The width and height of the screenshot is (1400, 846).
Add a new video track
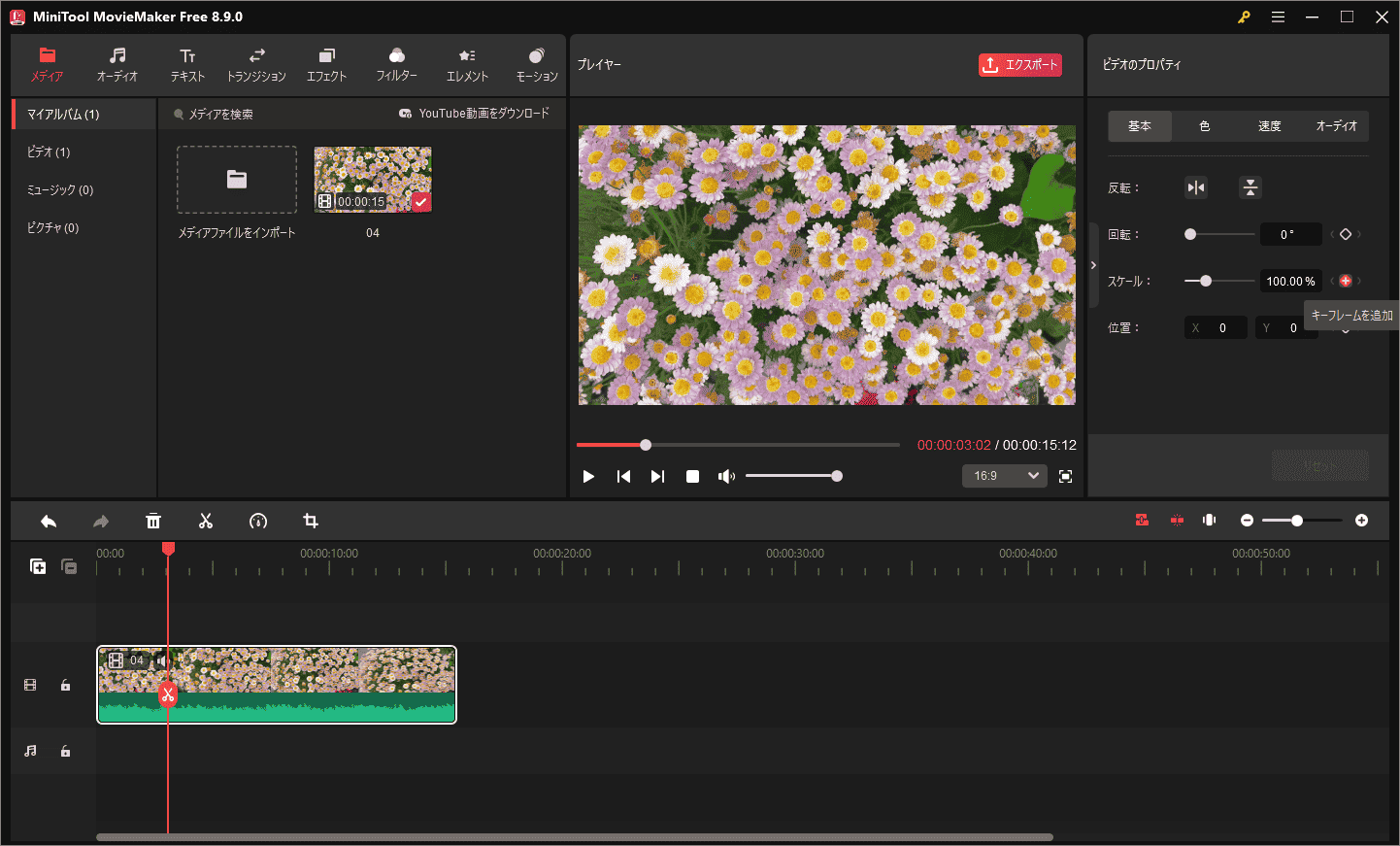click(38, 566)
